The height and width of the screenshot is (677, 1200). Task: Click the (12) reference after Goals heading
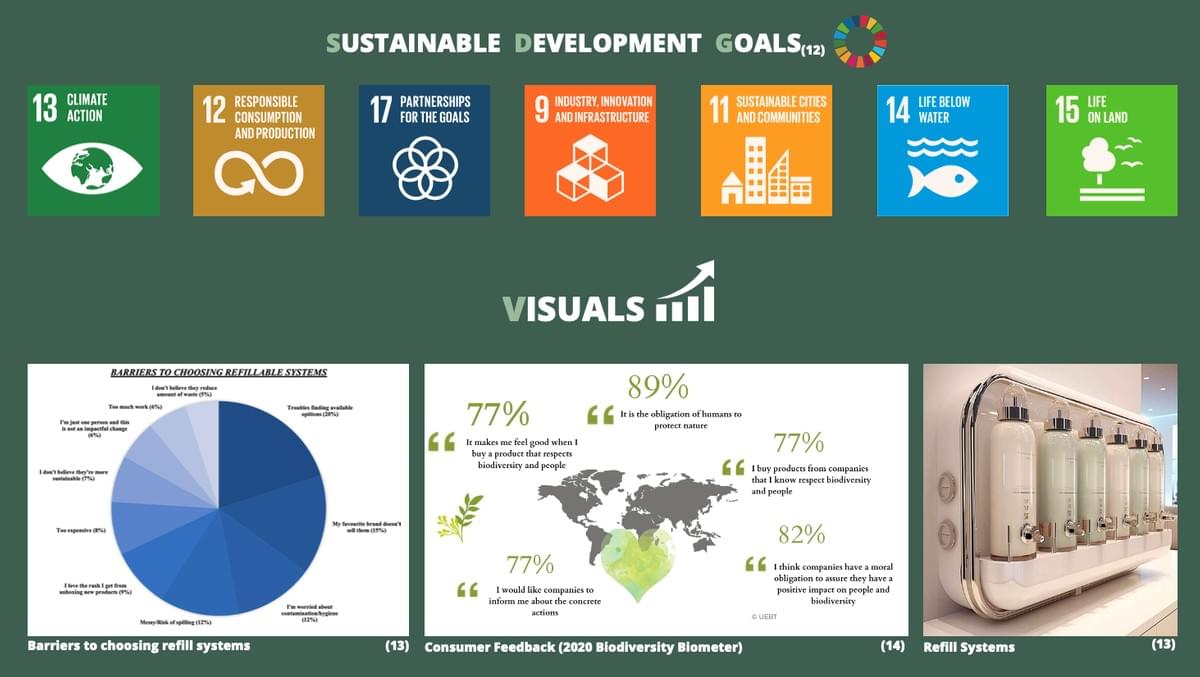tap(813, 49)
